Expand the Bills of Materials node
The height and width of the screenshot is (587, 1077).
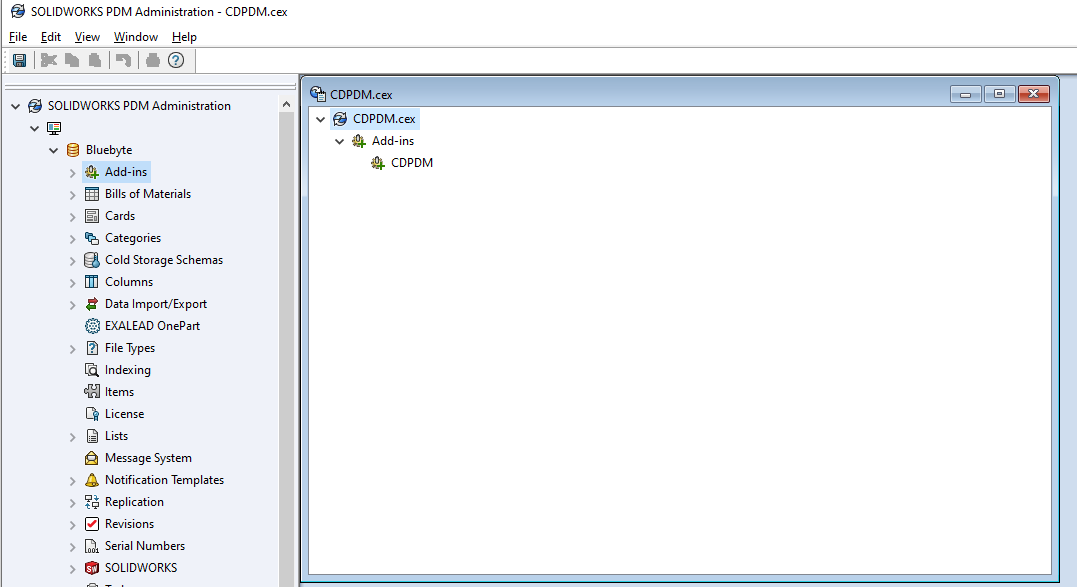coord(72,195)
